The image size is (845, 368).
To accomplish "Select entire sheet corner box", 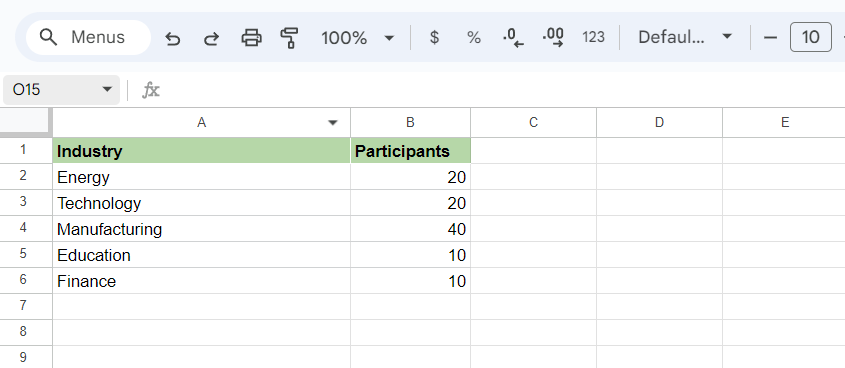I will click(x=26, y=122).
